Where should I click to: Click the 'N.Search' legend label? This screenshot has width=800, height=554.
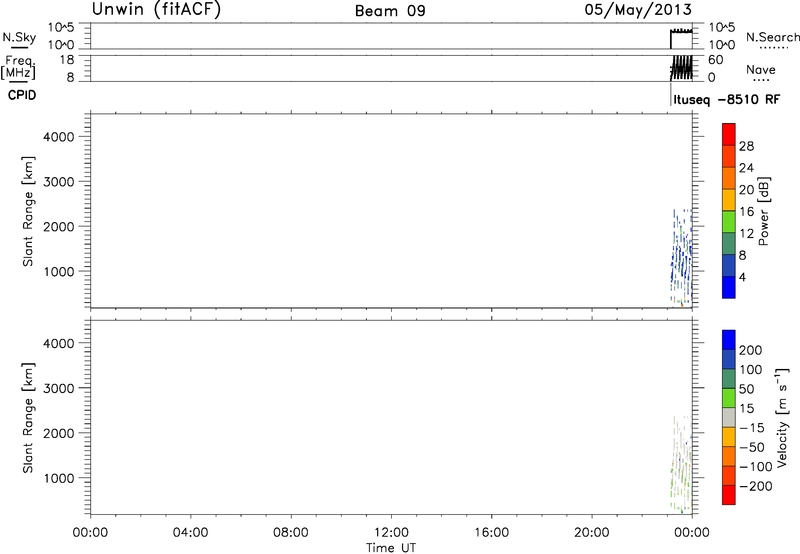click(x=773, y=37)
